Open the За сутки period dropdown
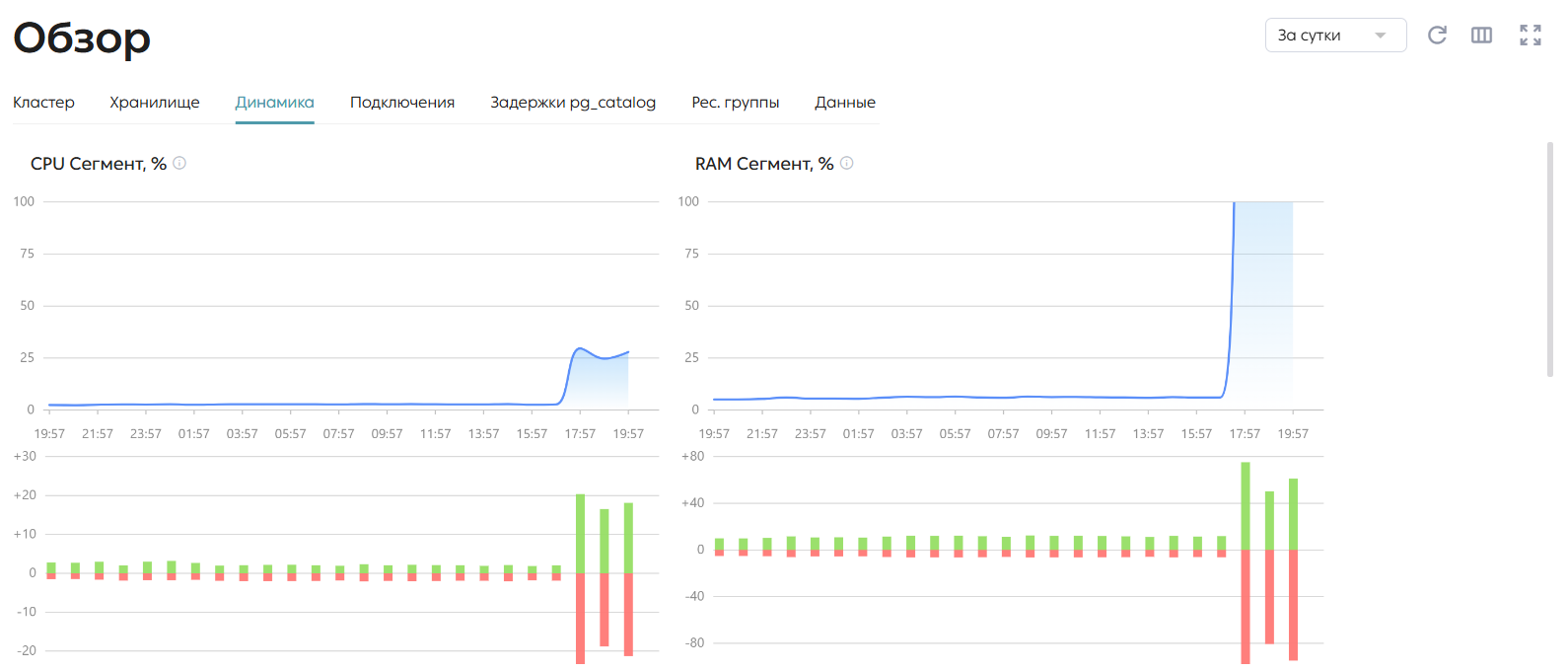The width and height of the screenshot is (1568, 671). [x=1335, y=36]
